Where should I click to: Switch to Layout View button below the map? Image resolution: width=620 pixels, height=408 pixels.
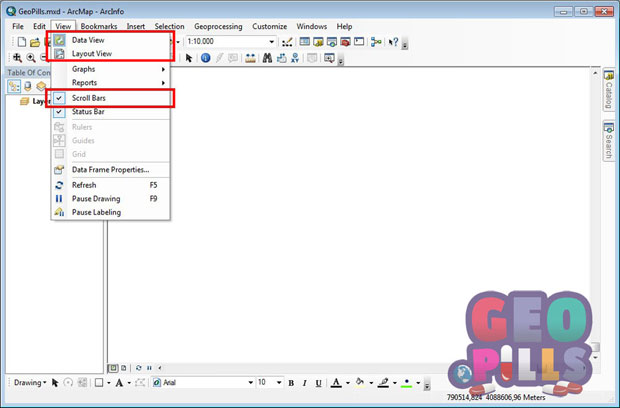point(124,368)
